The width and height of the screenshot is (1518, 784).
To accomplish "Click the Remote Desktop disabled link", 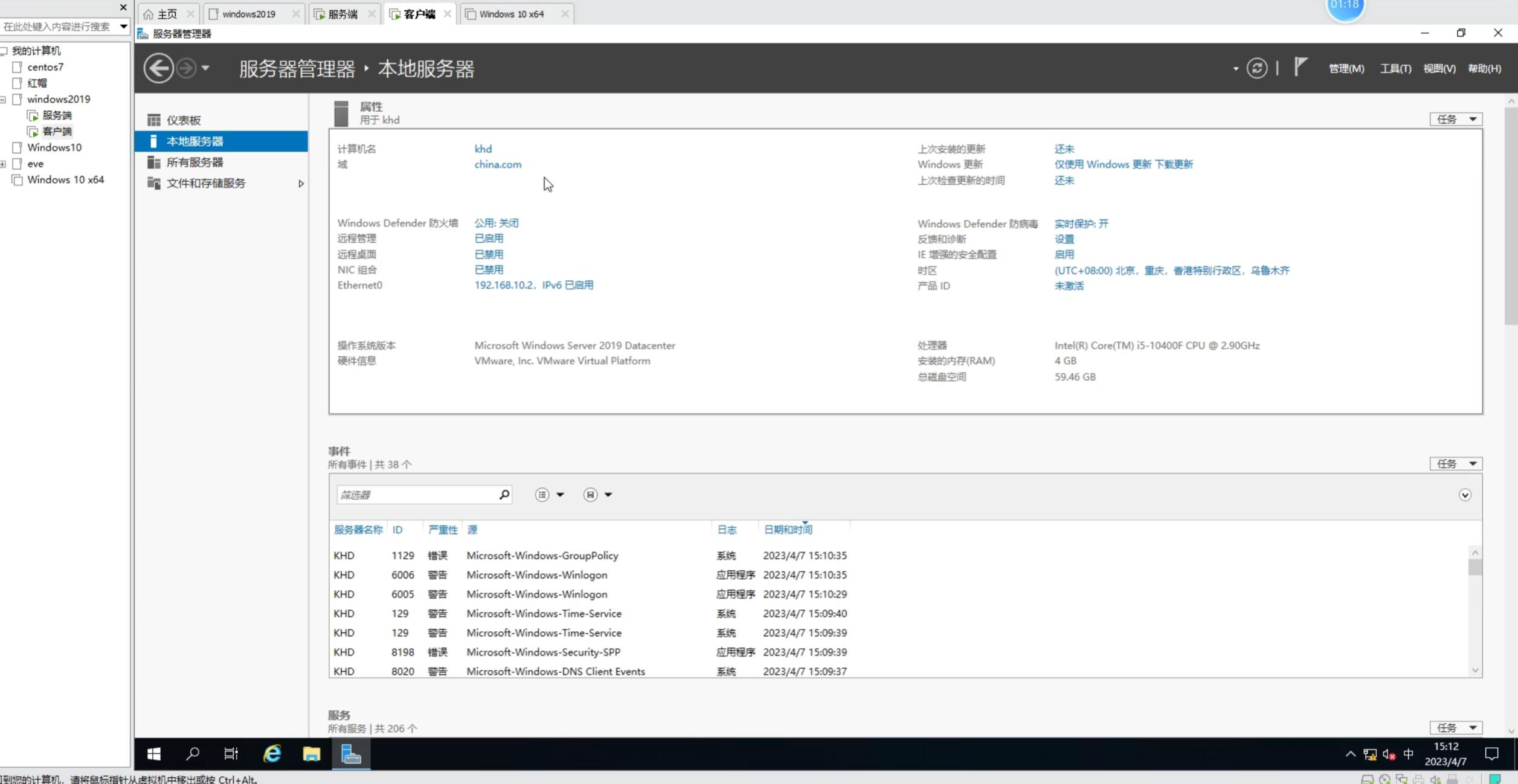I will pos(488,254).
